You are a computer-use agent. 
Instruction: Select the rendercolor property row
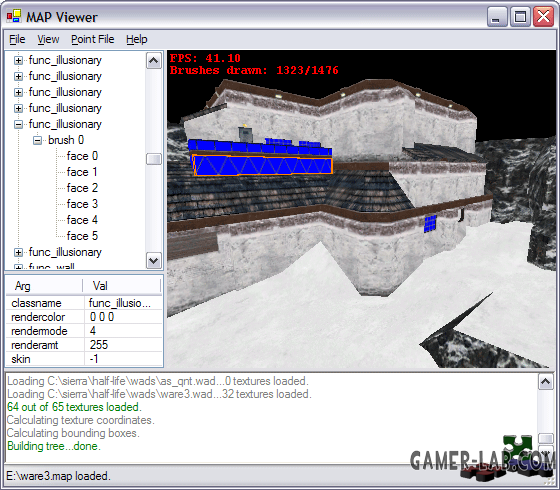pyautogui.click(x=84, y=317)
